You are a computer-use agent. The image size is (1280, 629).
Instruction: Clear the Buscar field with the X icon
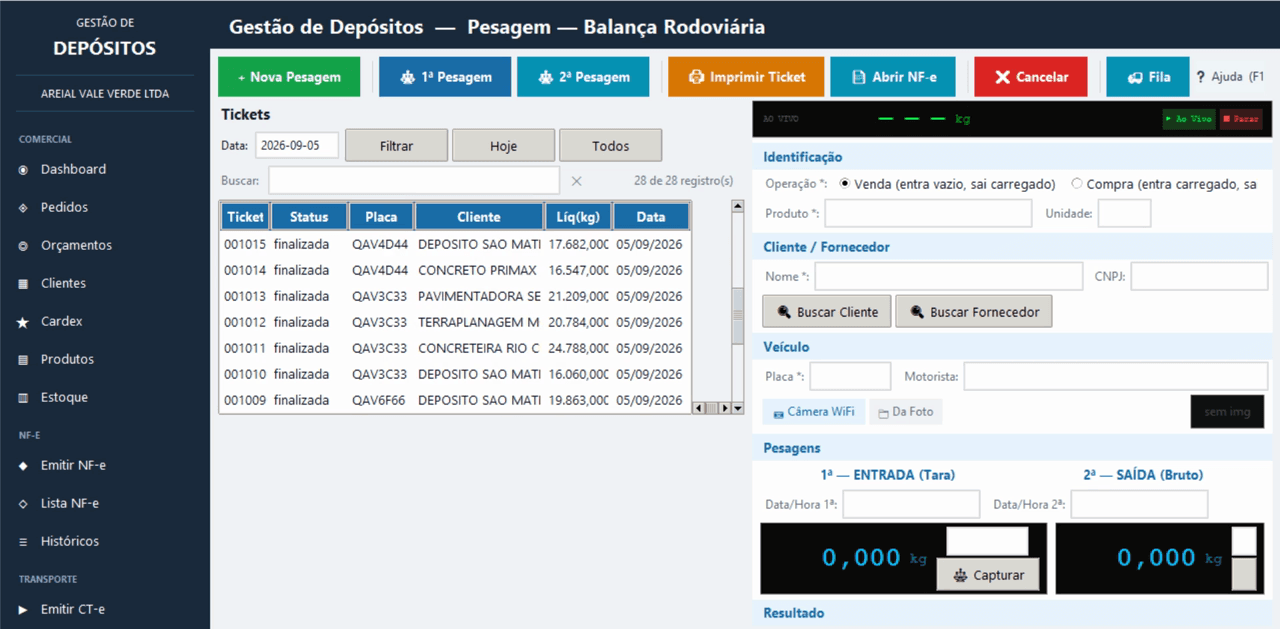(576, 181)
